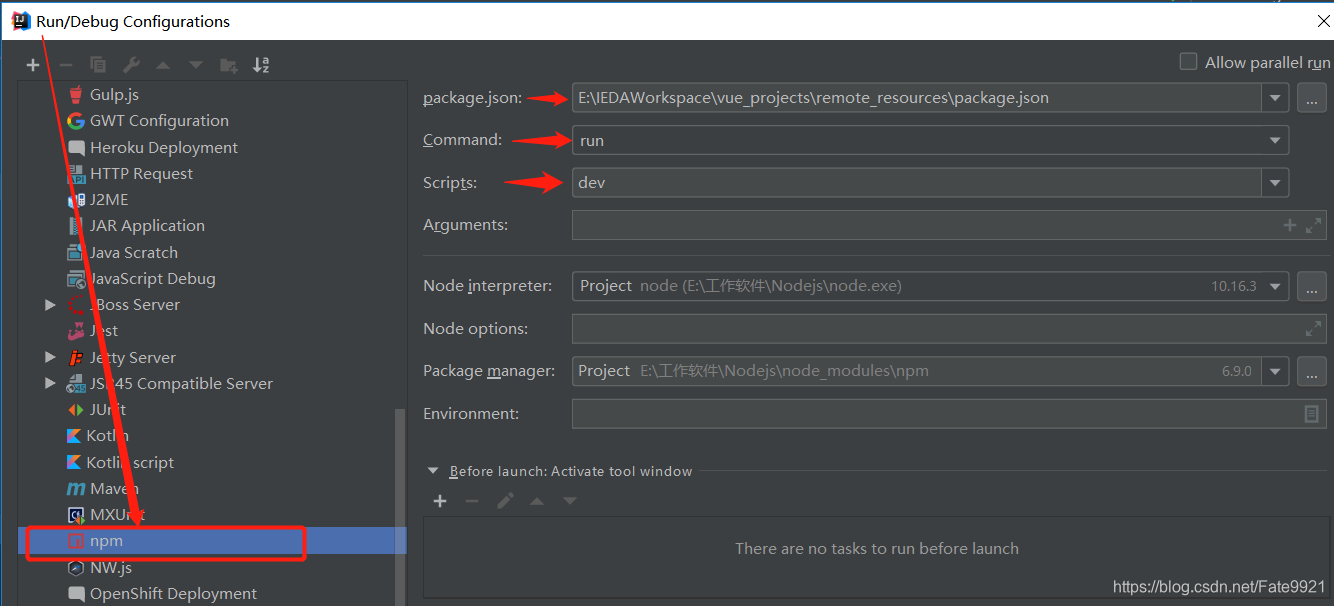The image size is (1334, 606).
Task: Expand the Arguments field editor
Action: (1314, 226)
